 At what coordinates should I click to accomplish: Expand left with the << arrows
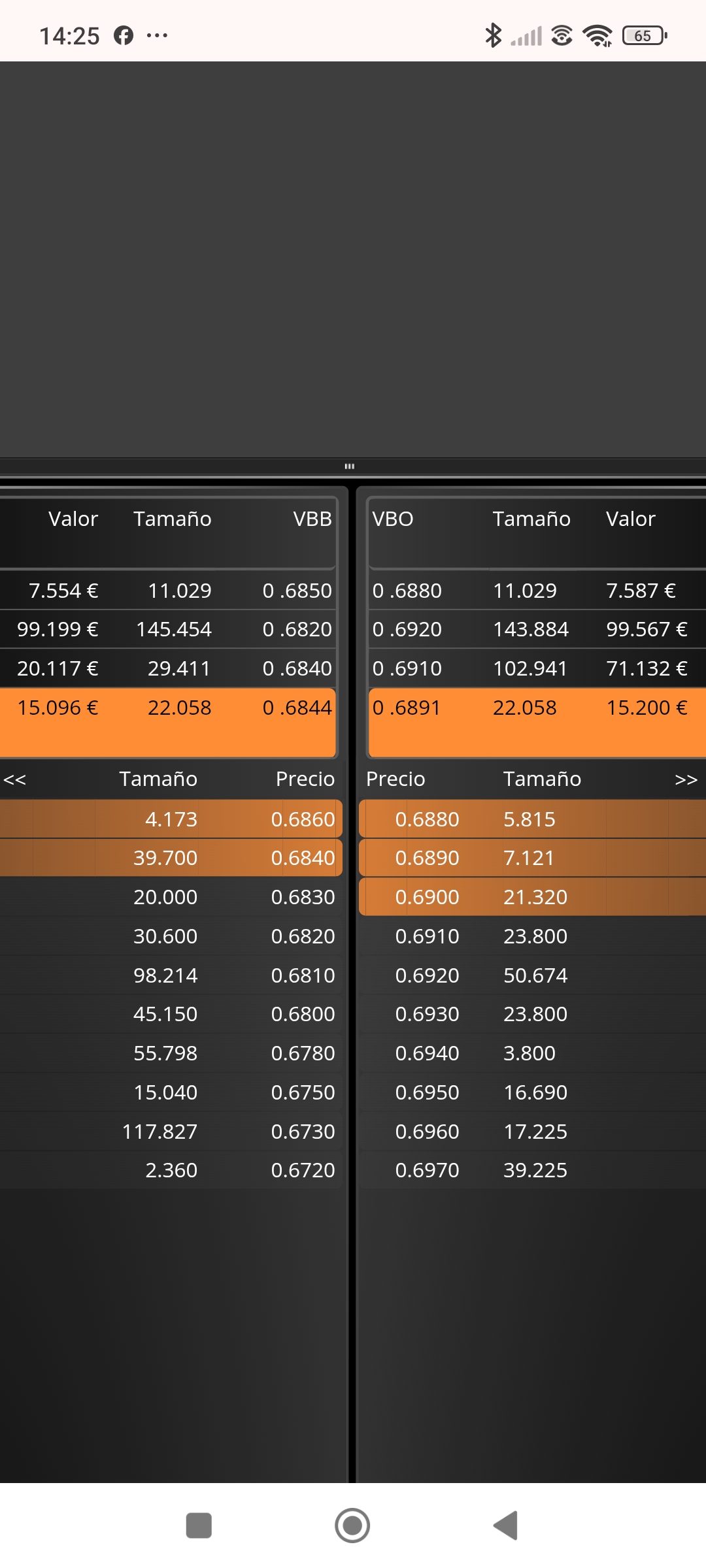[x=14, y=779]
